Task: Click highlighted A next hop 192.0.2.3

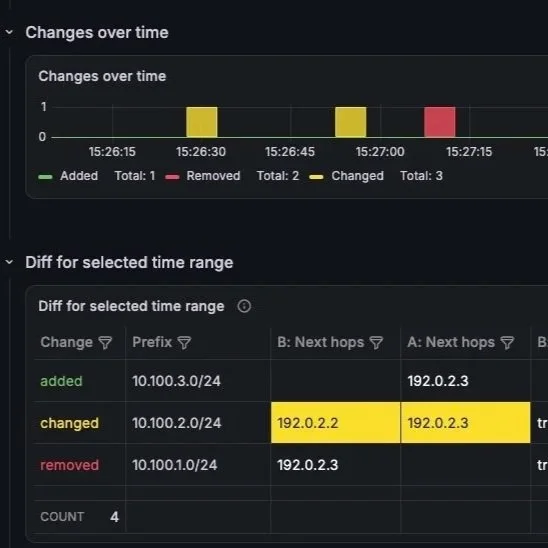Action: pyautogui.click(x=466, y=423)
